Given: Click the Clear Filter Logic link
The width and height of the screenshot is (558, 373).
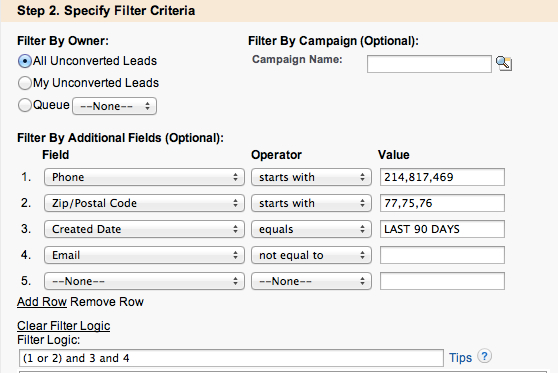Looking at the screenshot, I should pyautogui.click(x=64, y=326).
